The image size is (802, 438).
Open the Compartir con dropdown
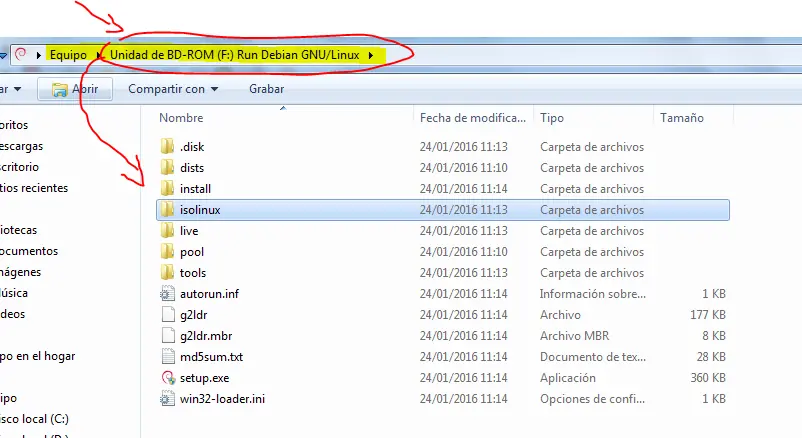click(x=173, y=89)
